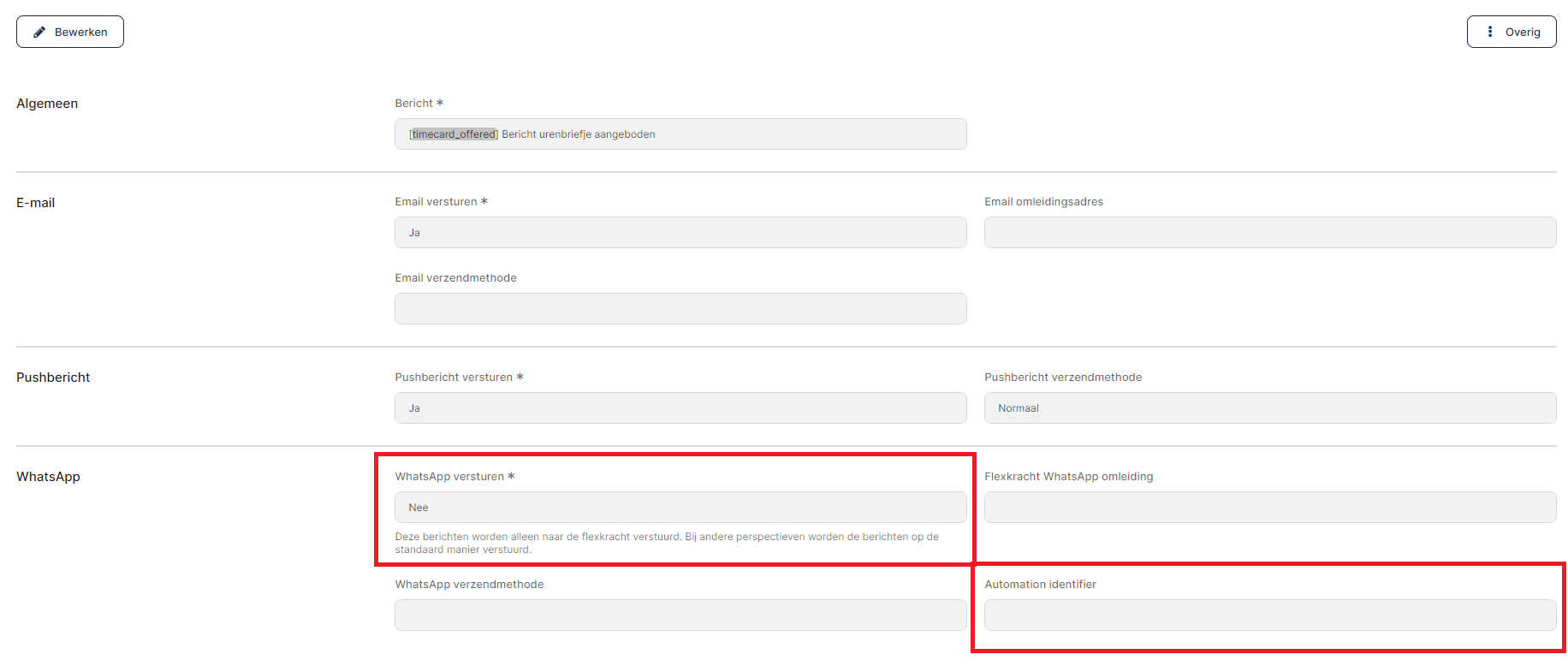Select the Email versturen field showing Ja
1568x666 pixels.
tap(680, 233)
